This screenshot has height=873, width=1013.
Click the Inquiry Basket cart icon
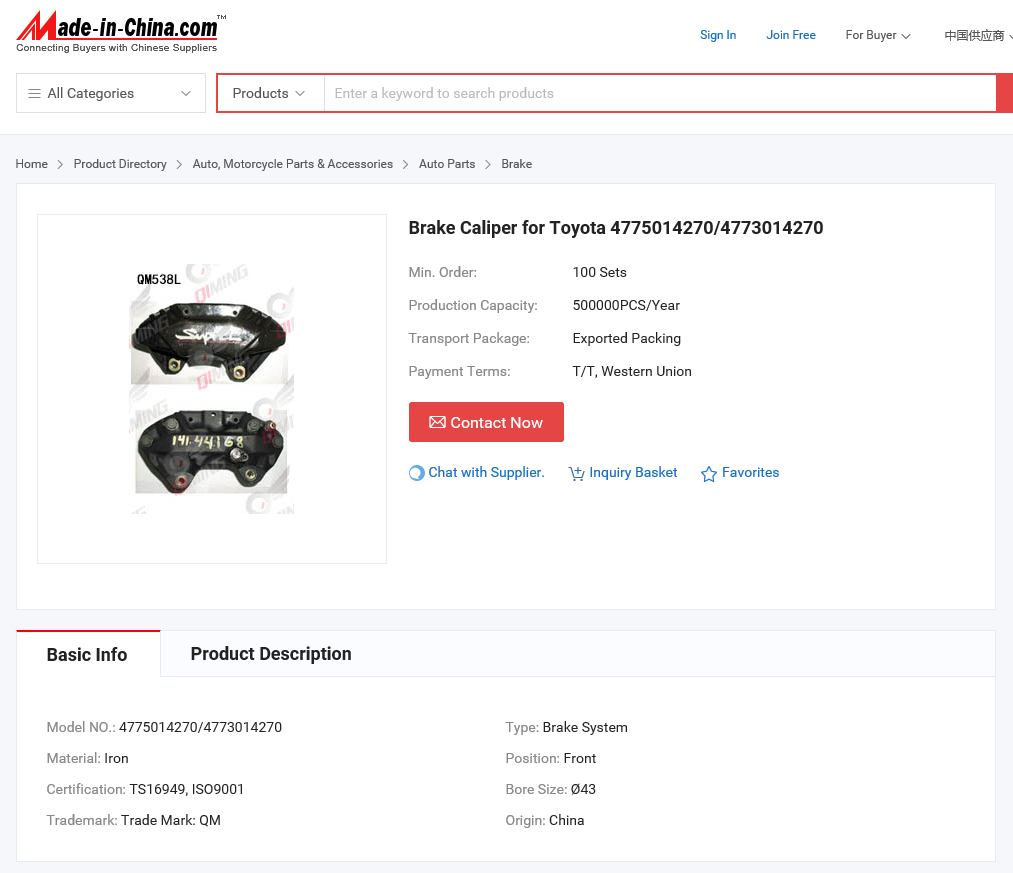[x=576, y=474]
